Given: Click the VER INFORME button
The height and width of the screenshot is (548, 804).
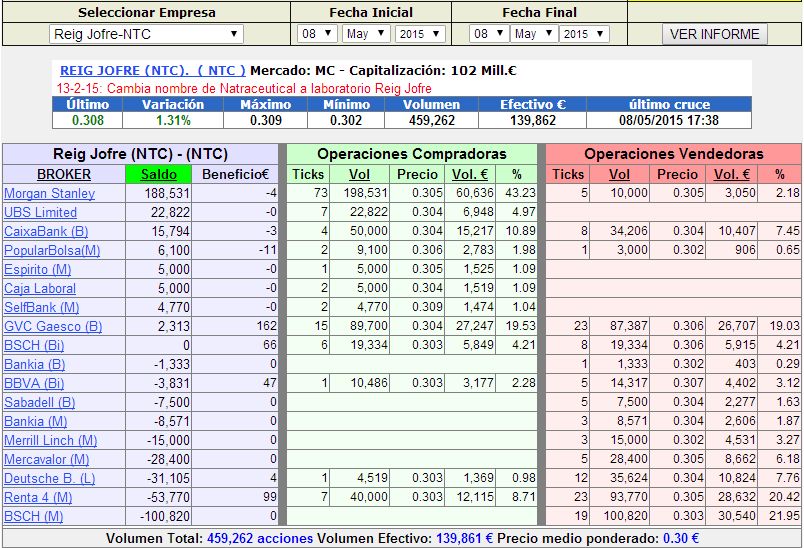Looking at the screenshot, I should click(714, 34).
